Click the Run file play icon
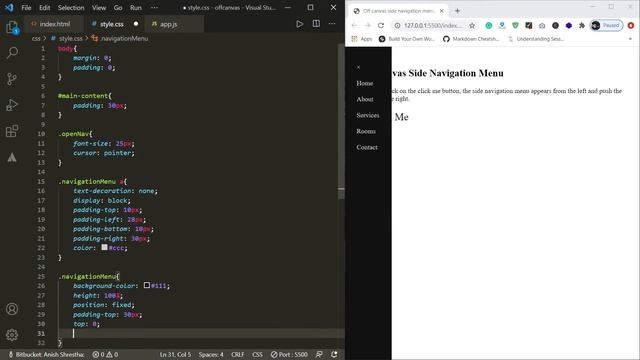This screenshot has width=640, height=360. [300, 24]
